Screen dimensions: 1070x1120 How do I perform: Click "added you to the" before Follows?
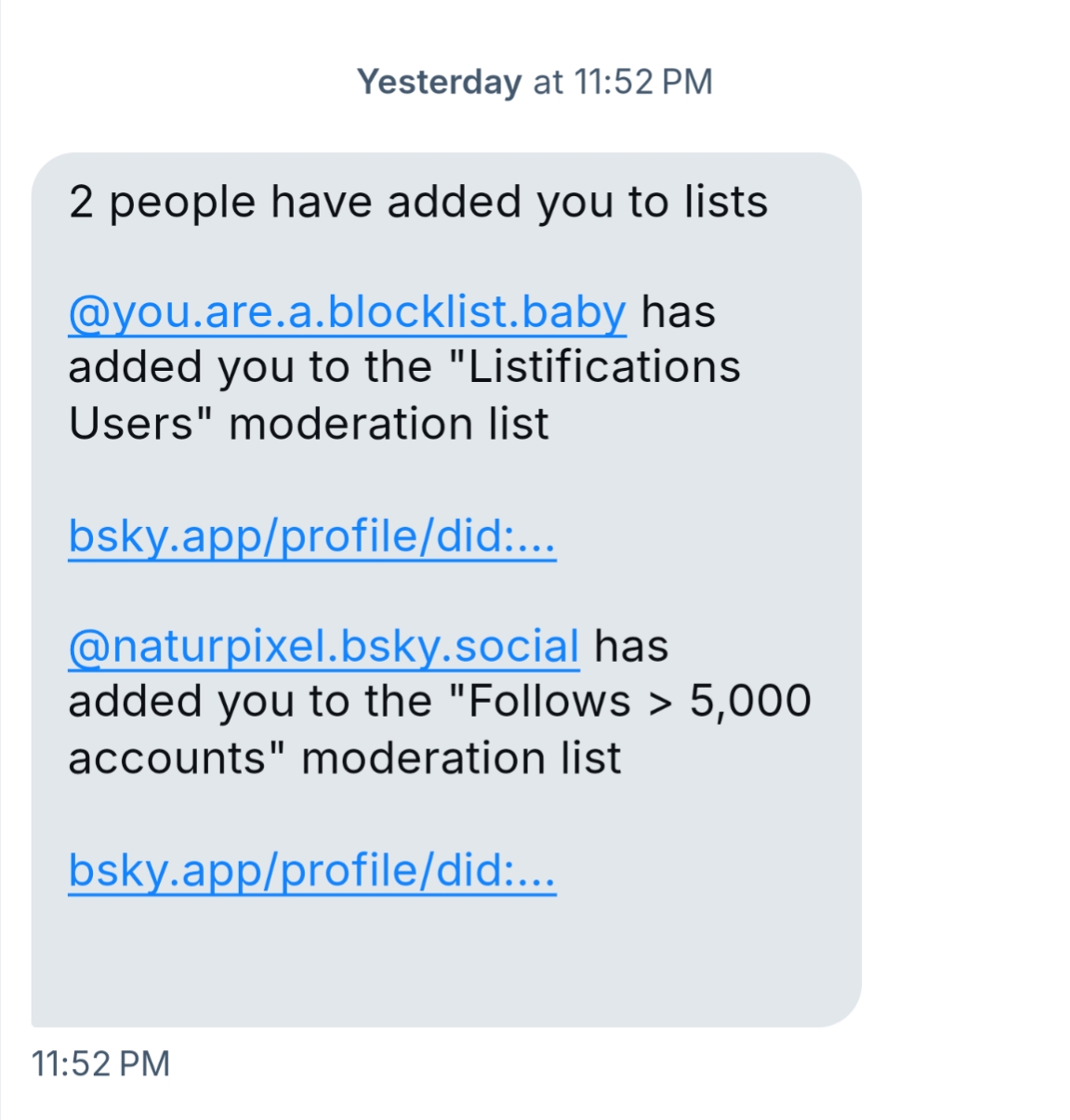click(x=249, y=702)
